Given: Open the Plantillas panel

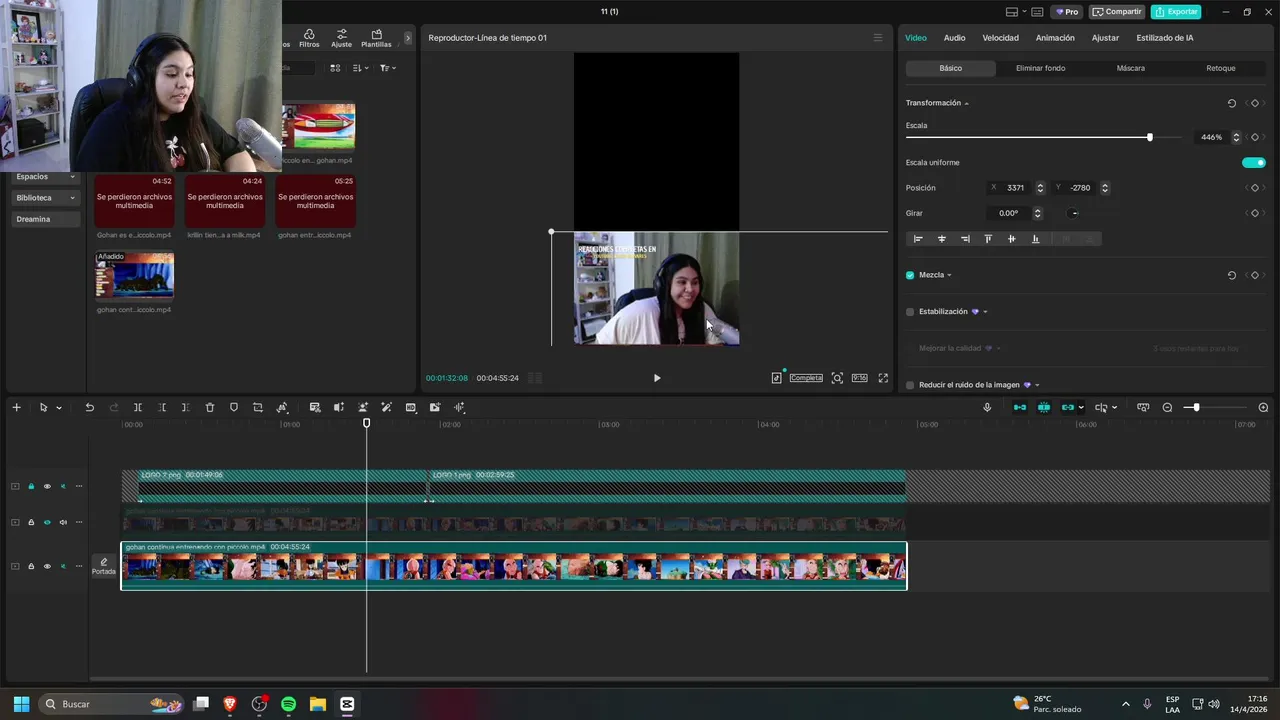Looking at the screenshot, I should coord(376,38).
